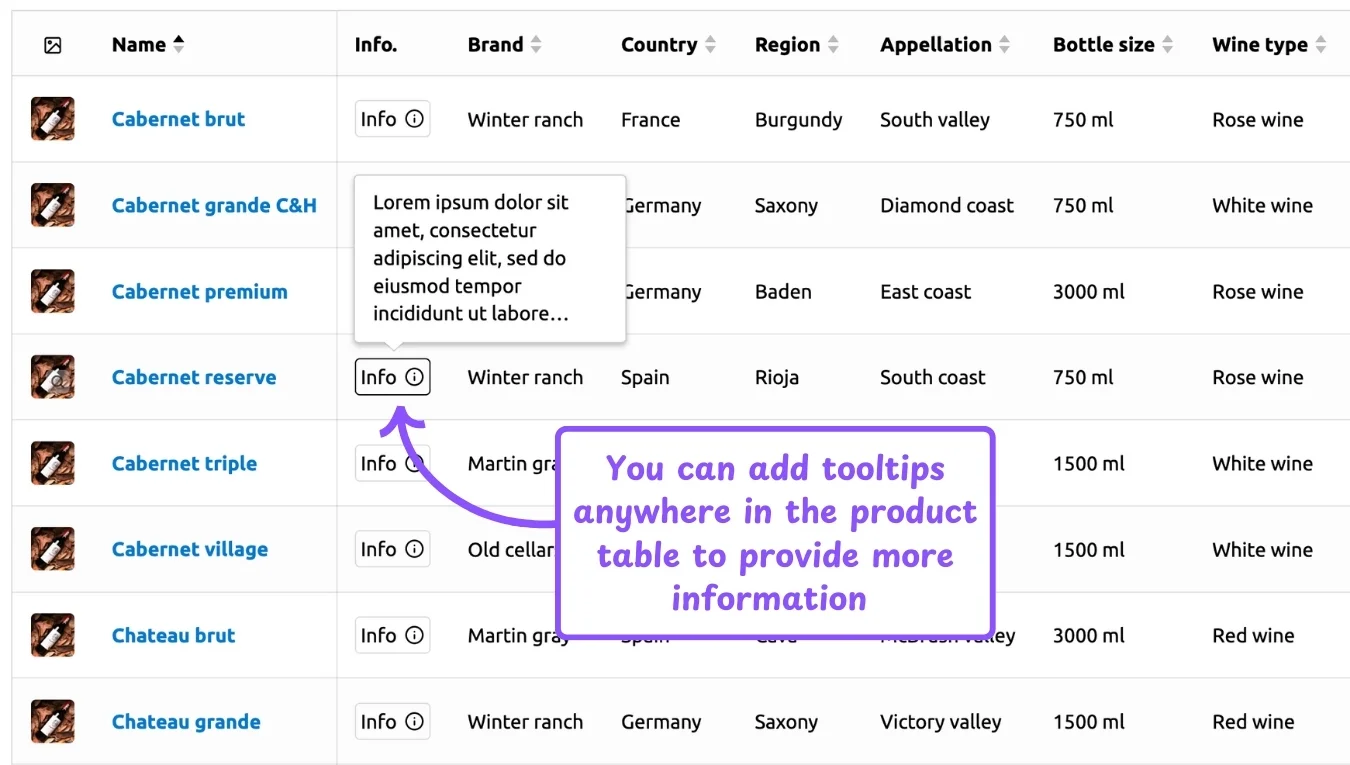Click the image column header icon

pyautogui.click(x=53, y=45)
